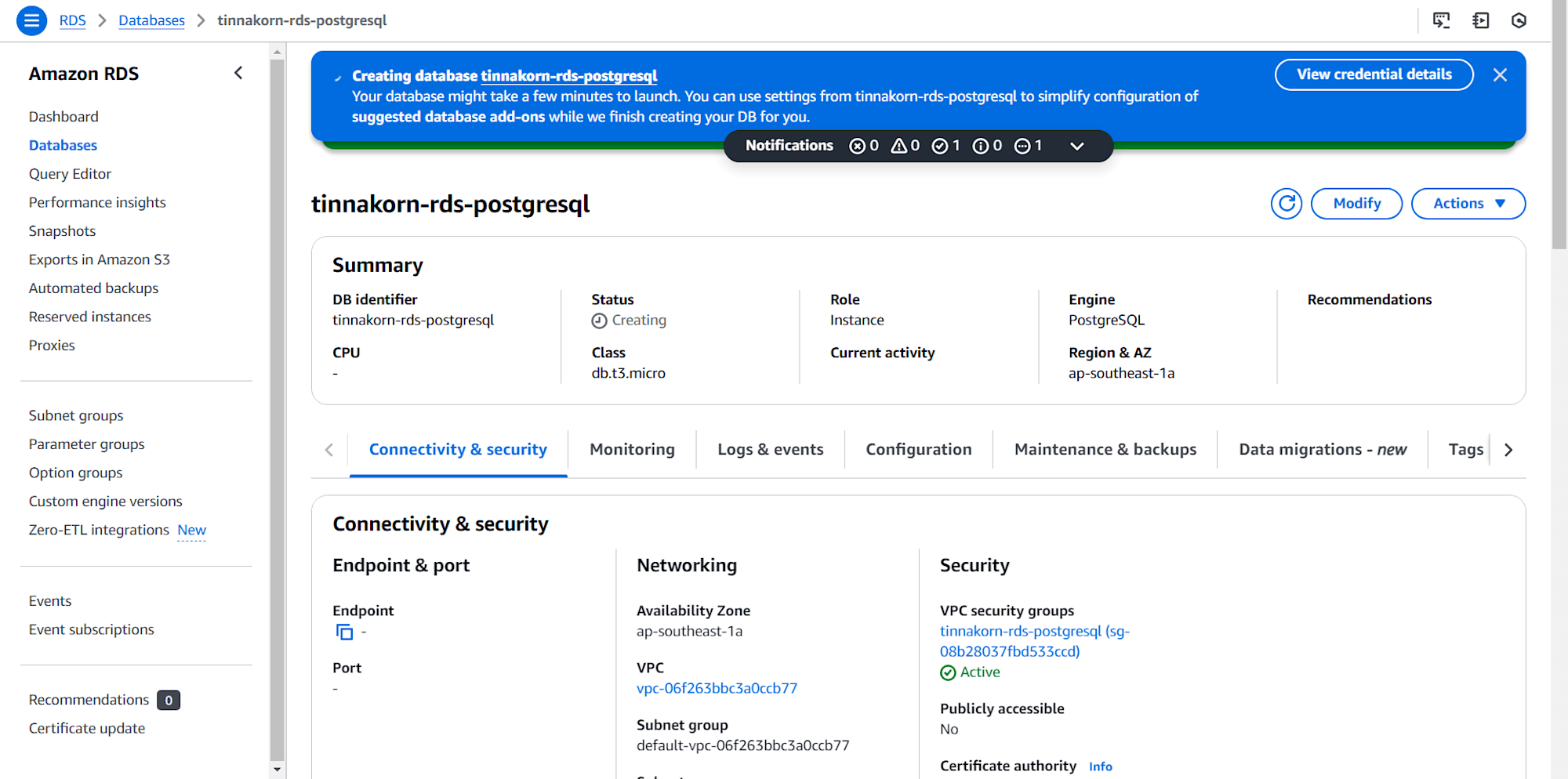
Task: Open the Actions dropdown
Action: tap(1468, 204)
